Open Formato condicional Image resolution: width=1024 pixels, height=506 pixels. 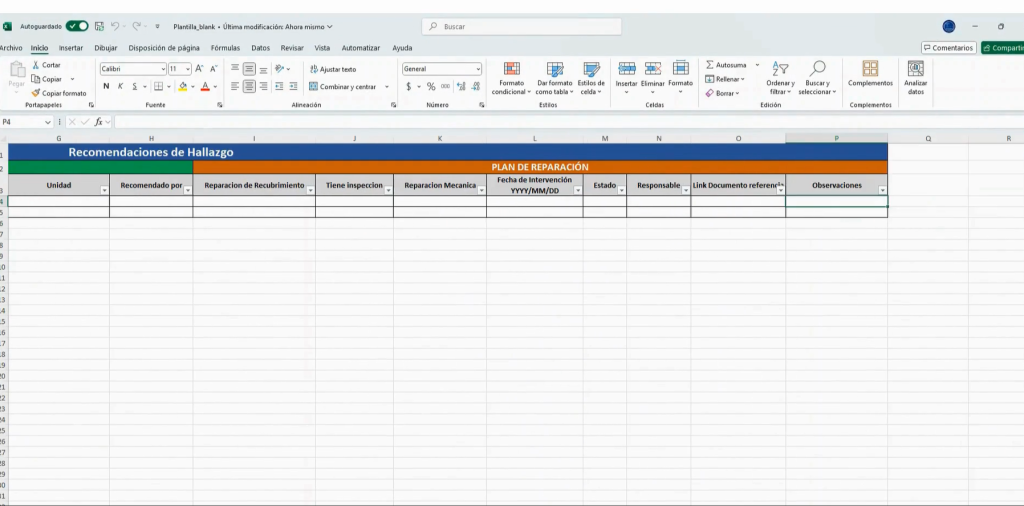511,69
